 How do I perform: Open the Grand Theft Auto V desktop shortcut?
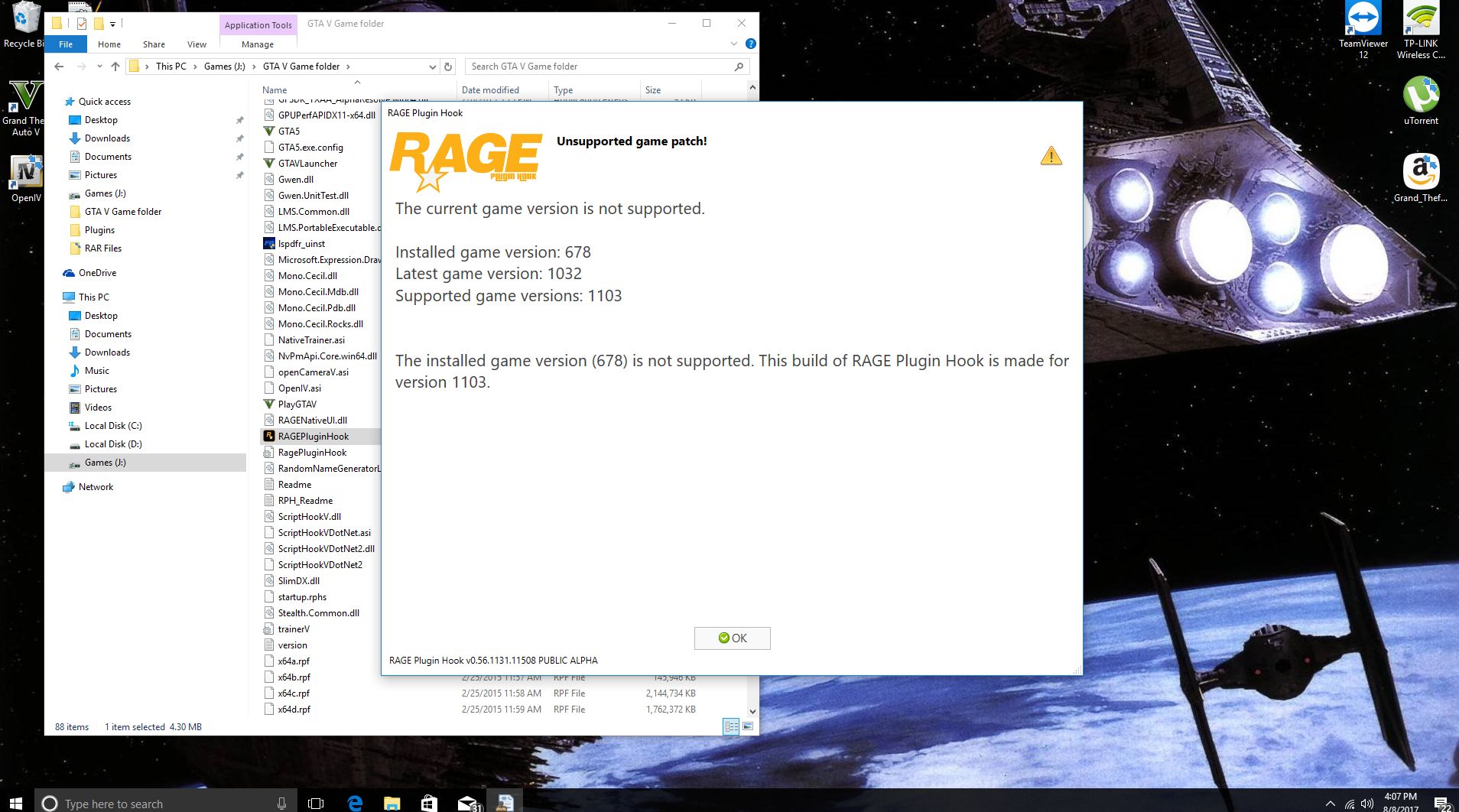coord(25,107)
